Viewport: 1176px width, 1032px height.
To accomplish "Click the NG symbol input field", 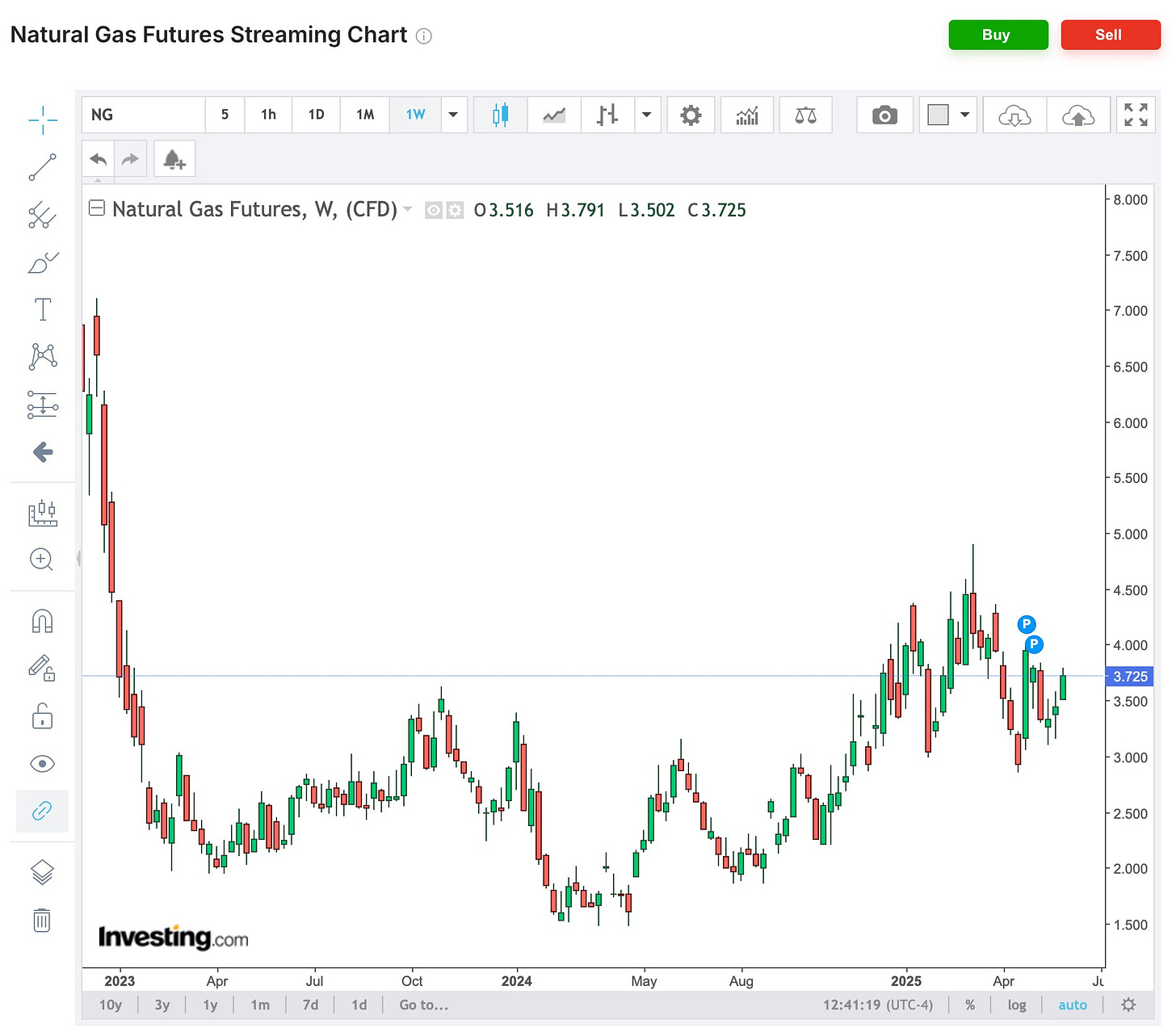I will point(143,115).
